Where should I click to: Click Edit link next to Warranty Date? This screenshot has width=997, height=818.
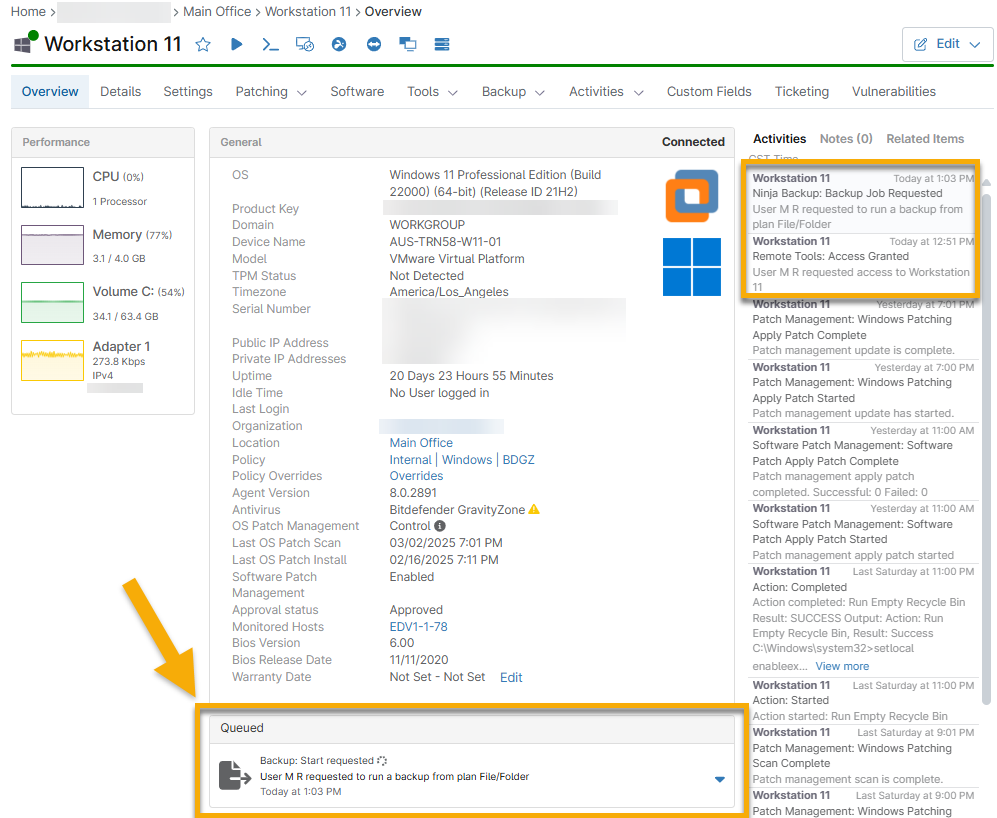pyautogui.click(x=511, y=677)
